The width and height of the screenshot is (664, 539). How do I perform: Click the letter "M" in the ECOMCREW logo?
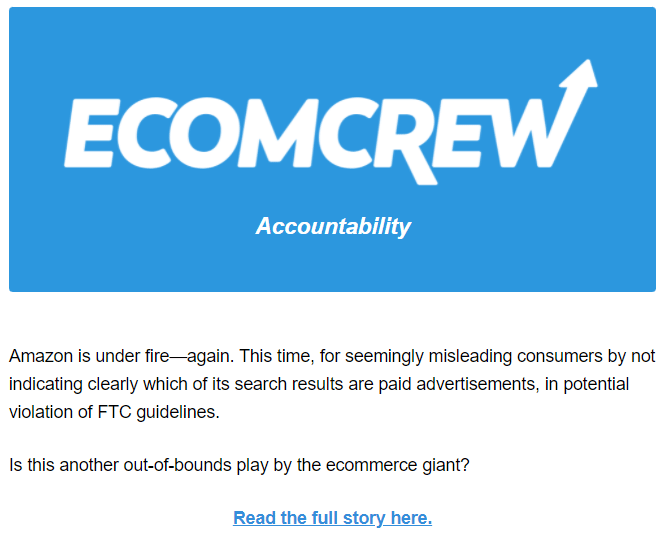[x=279, y=133]
